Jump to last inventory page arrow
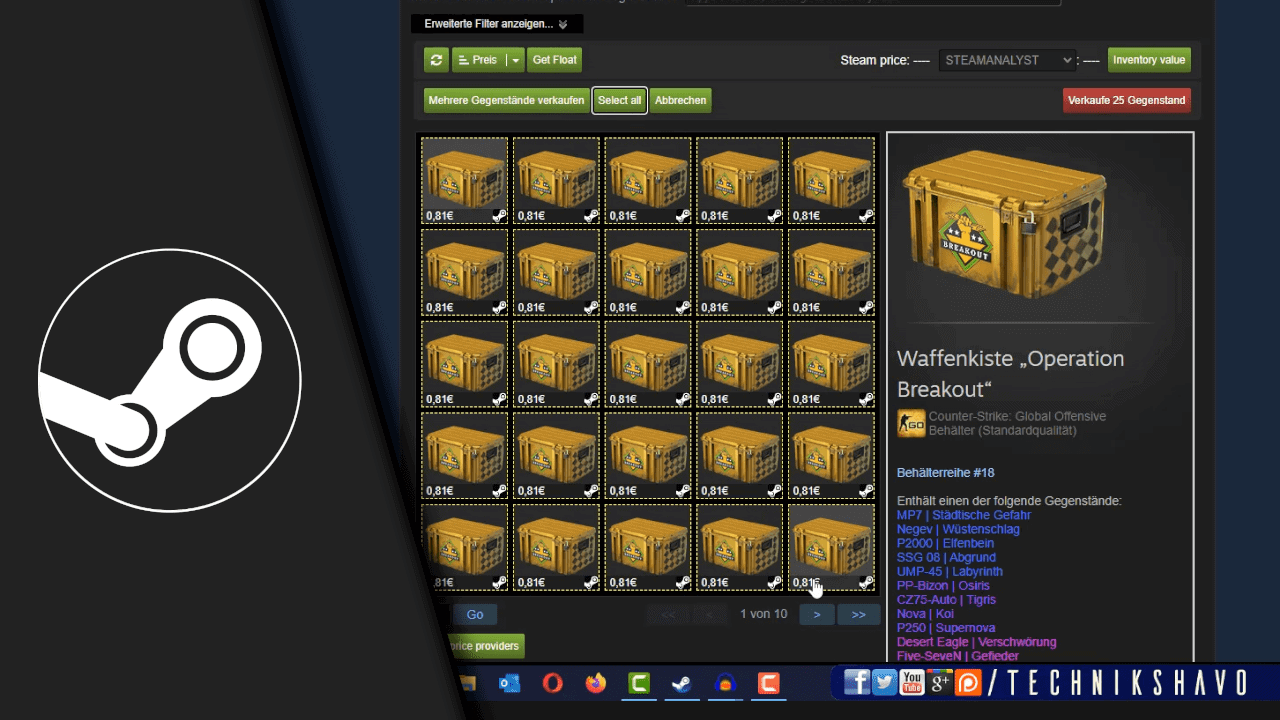The height and width of the screenshot is (720, 1280). tap(859, 614)
